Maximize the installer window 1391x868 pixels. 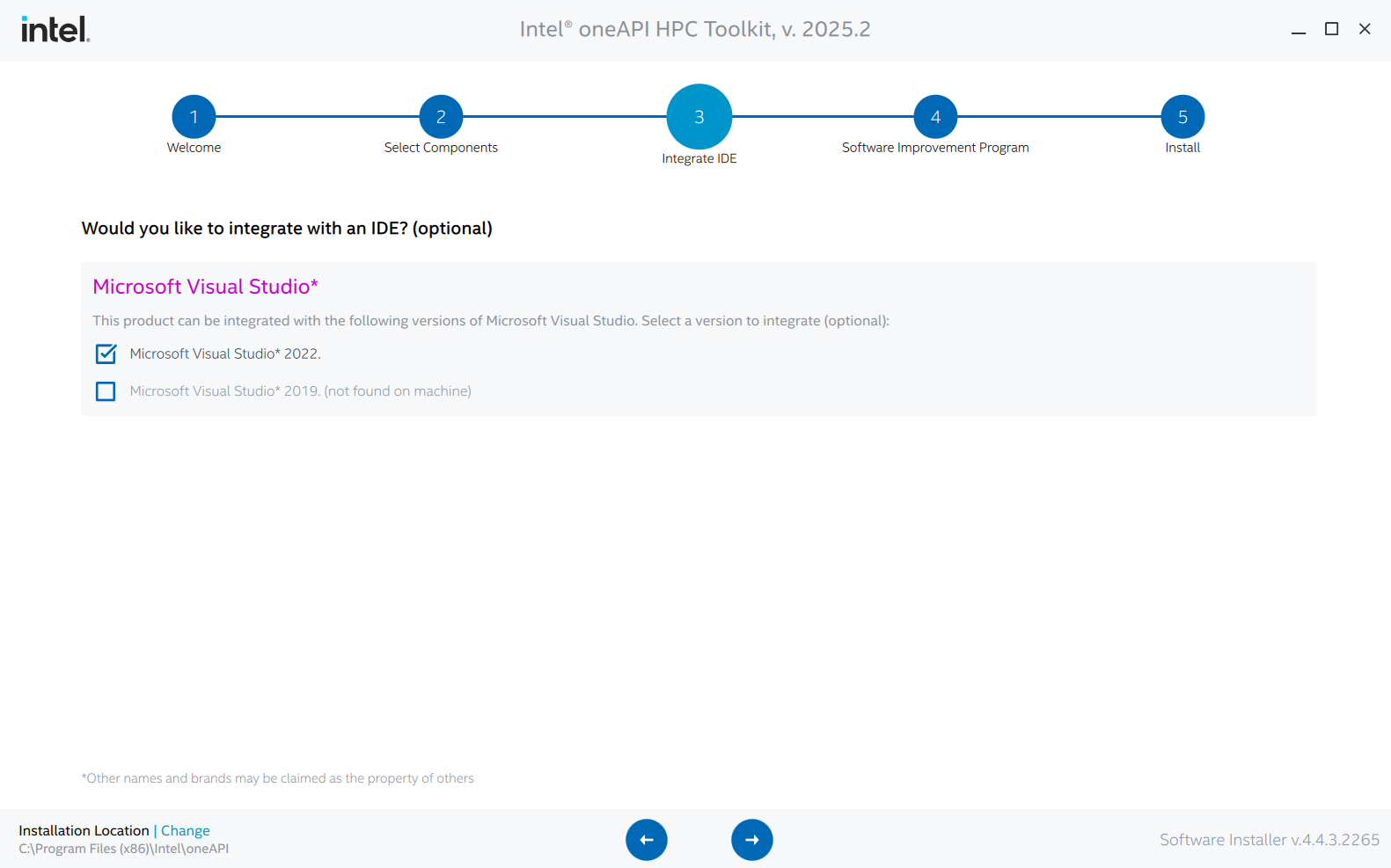click(x=1332, y=29)
